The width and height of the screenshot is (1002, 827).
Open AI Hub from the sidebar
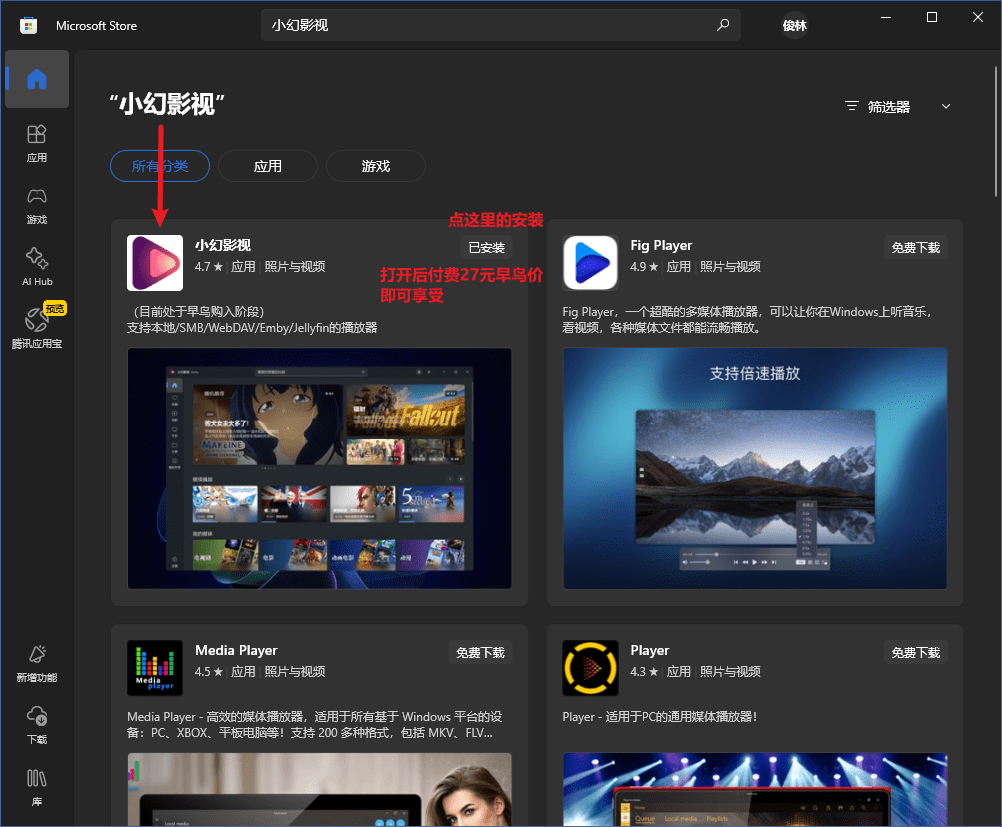[37, 267]
